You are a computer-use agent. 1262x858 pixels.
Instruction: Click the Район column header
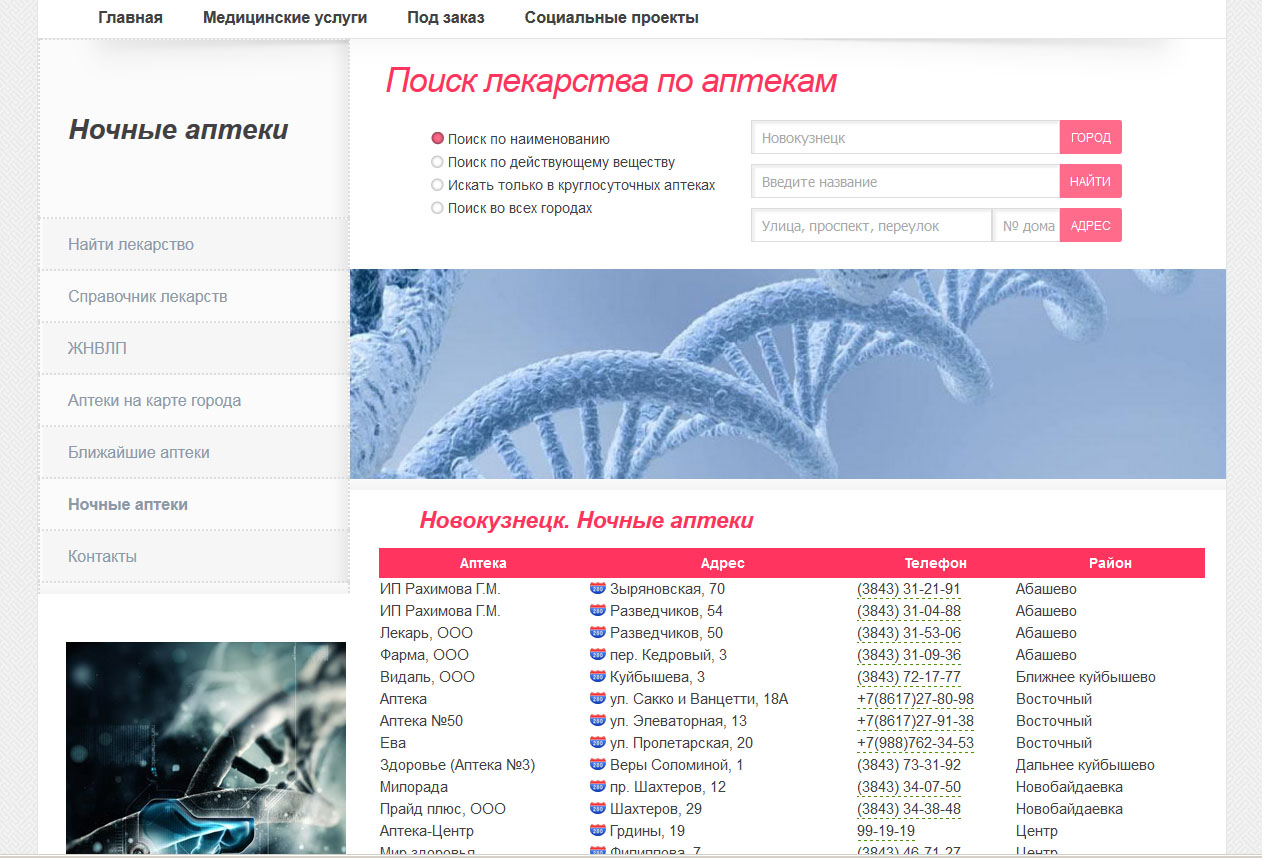click(x=1110, y=563)
